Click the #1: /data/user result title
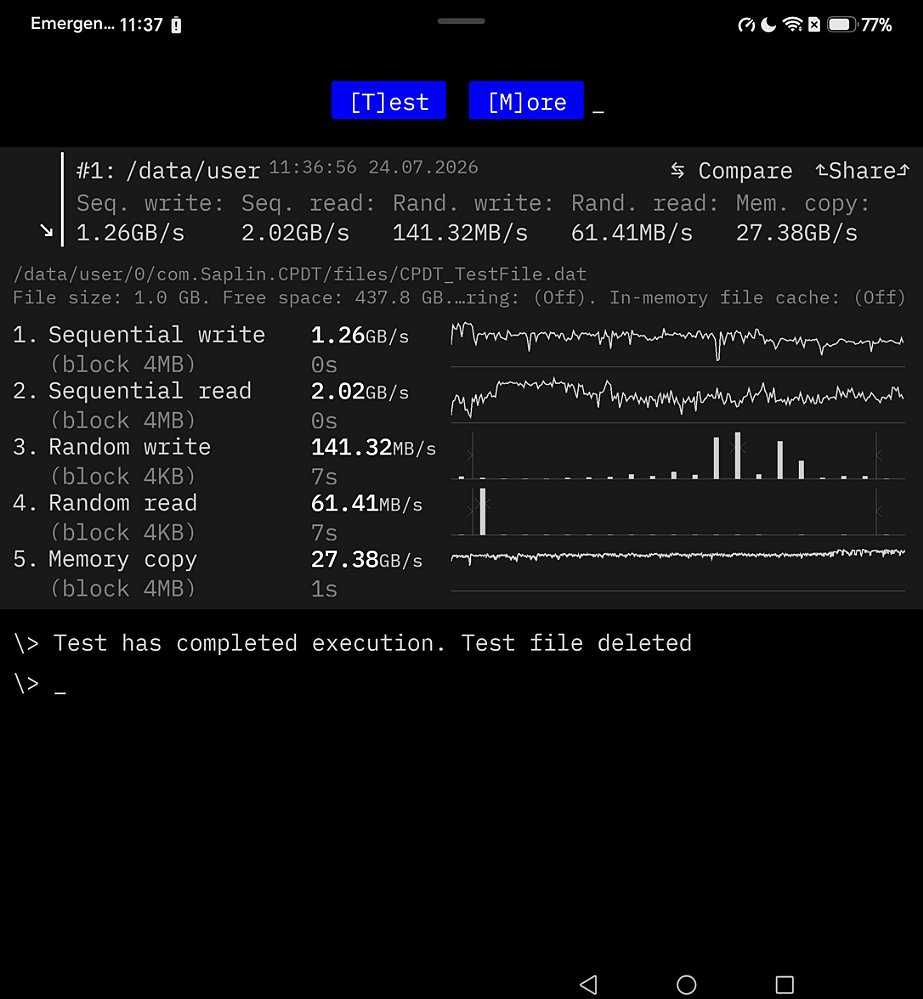The image size is (923, 999). [x=168, y=171]
